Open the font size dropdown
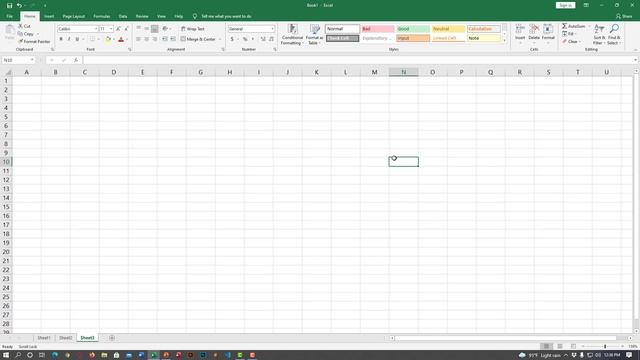640x360 pixels. 111,29
